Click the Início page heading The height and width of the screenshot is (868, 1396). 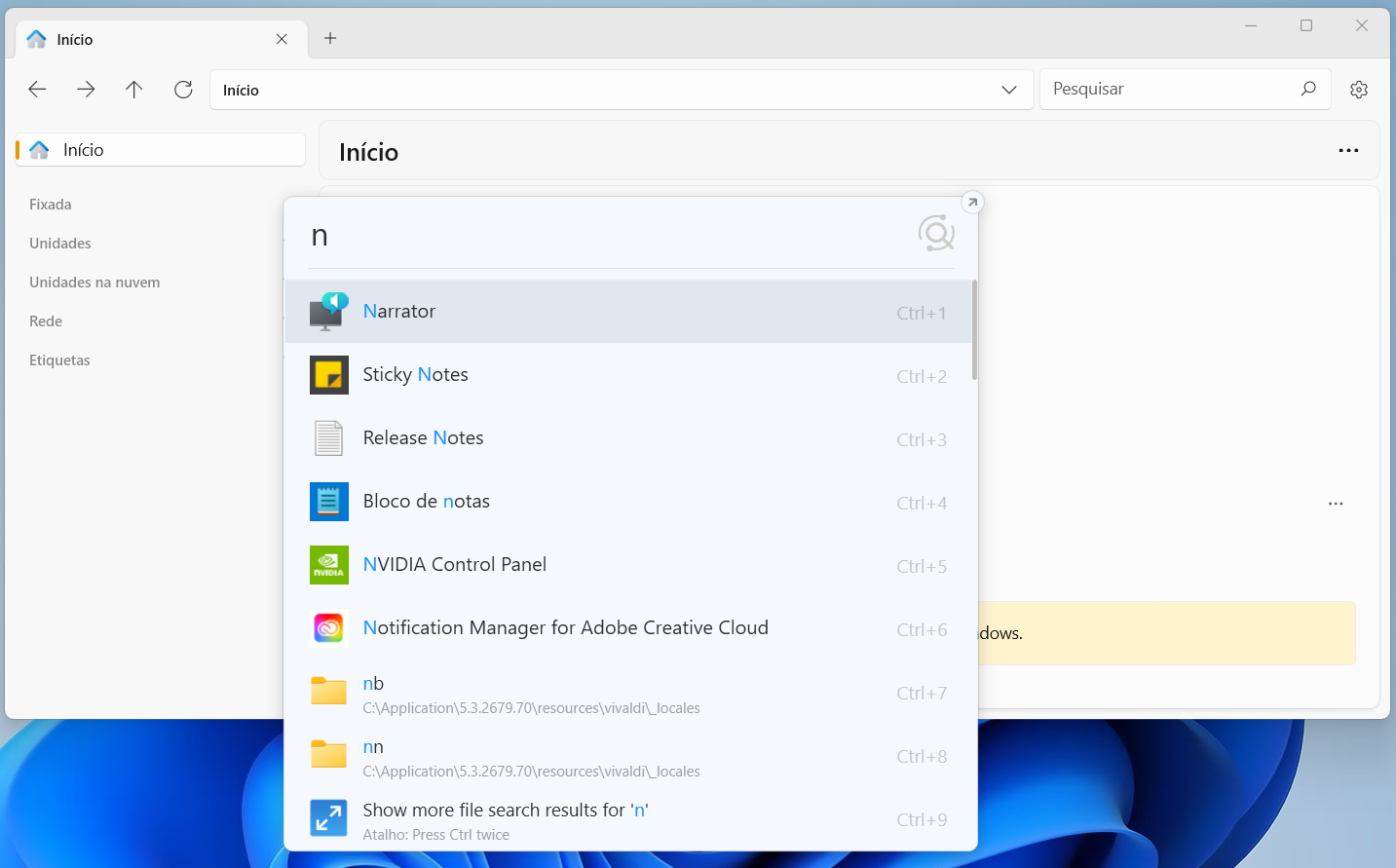coord(368,152)
